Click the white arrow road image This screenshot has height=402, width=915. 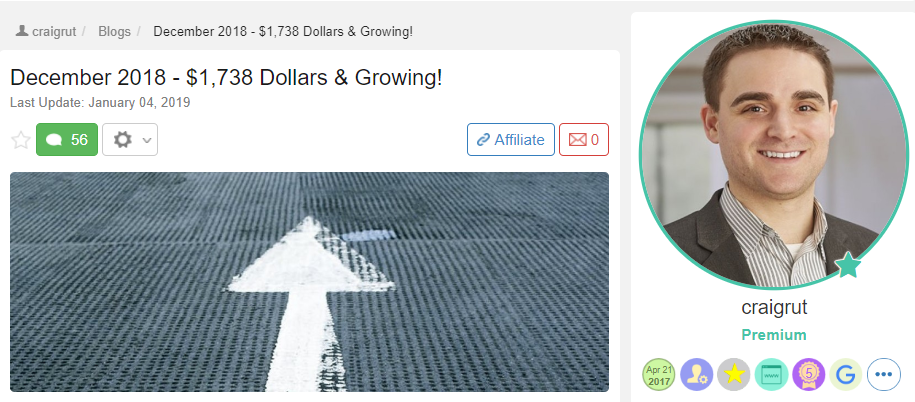point(309,282)
